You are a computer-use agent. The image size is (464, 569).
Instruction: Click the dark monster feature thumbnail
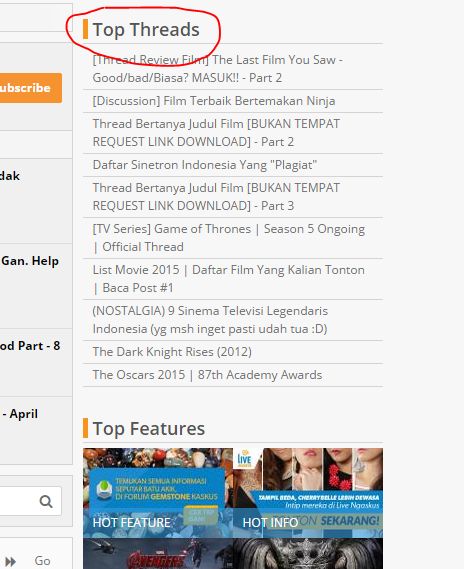(x=308, y=553)
